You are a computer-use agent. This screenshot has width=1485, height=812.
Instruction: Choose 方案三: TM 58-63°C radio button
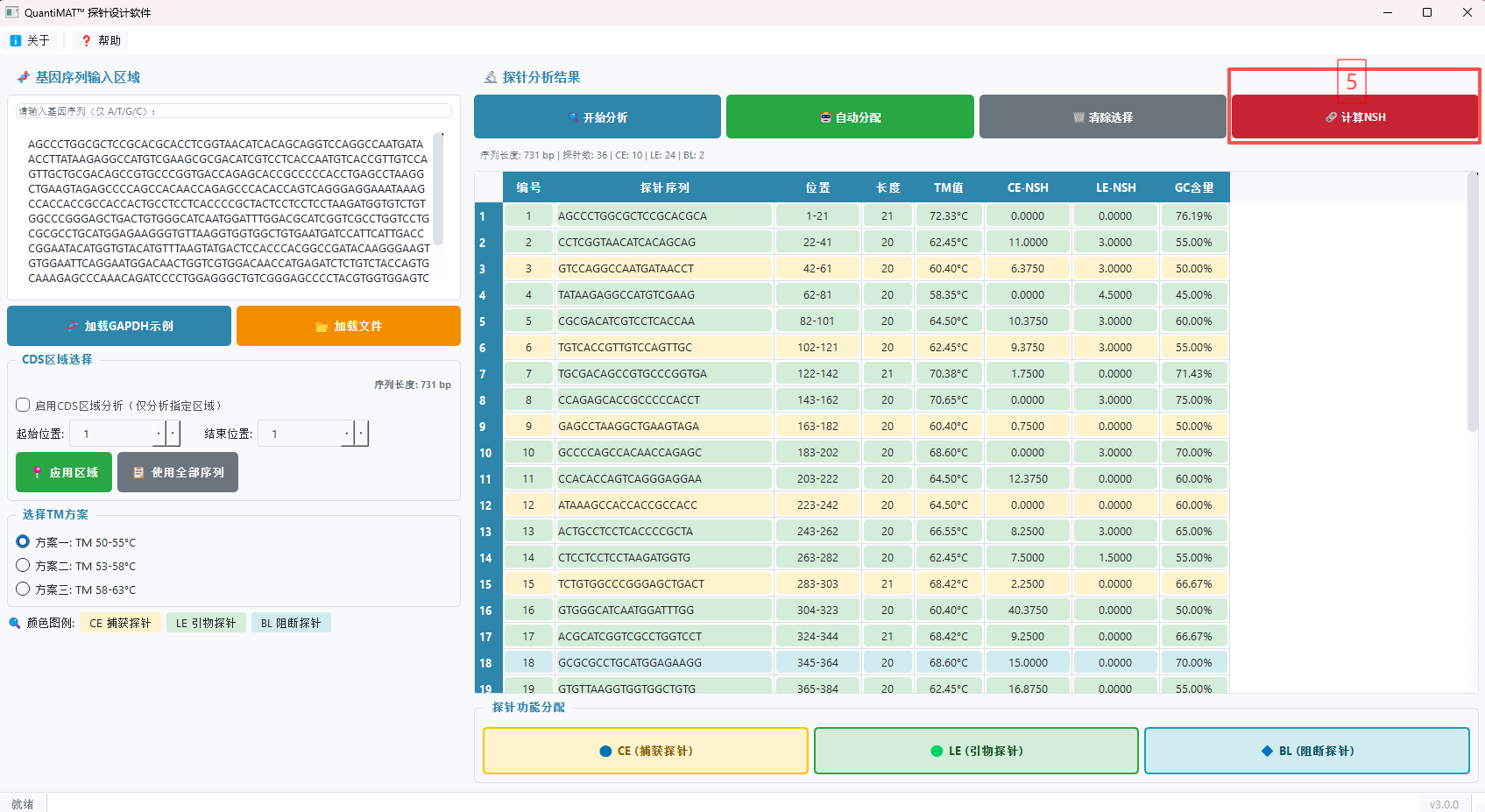pos(24,590)
